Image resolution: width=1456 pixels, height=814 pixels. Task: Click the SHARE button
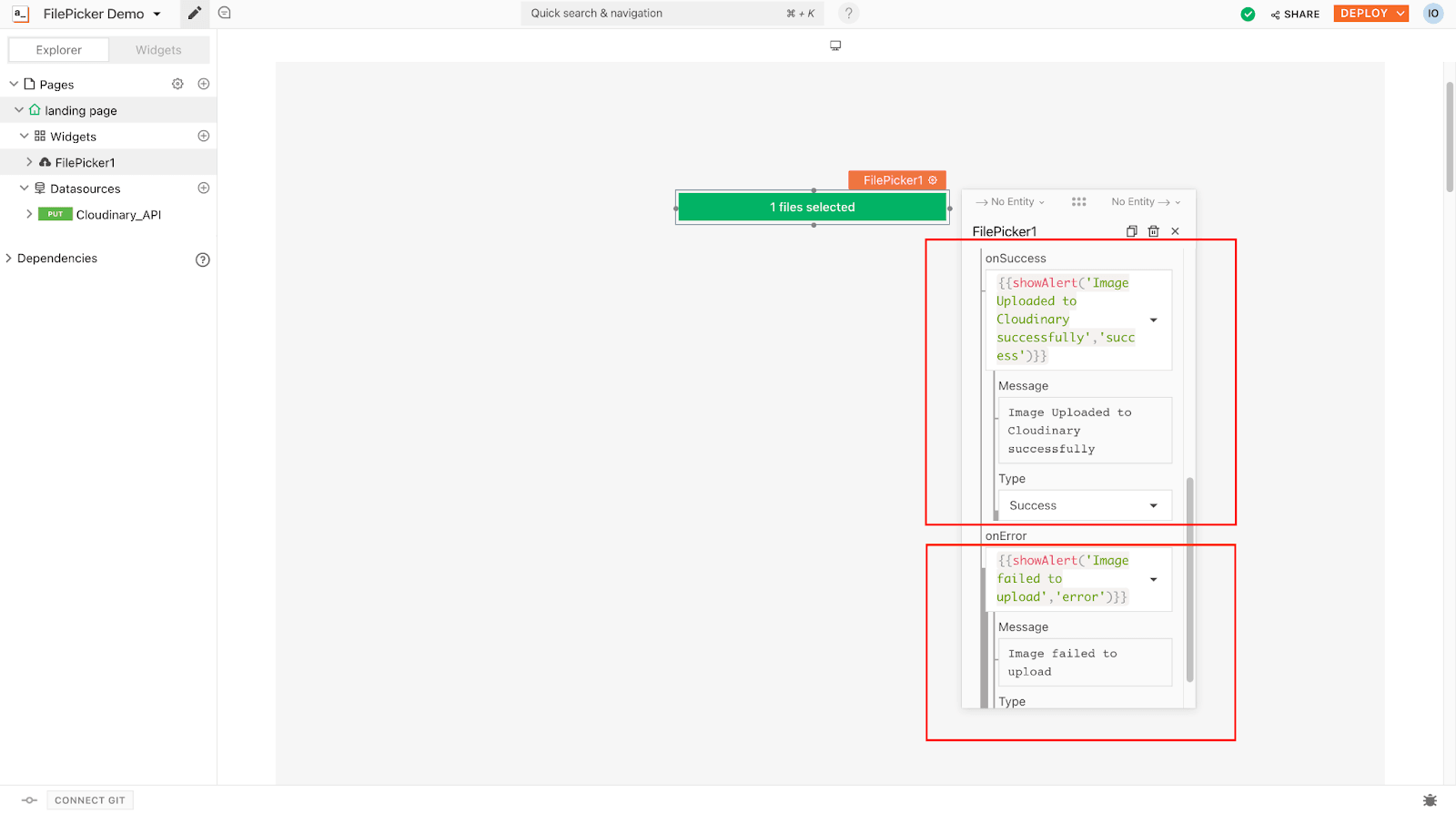(1295, 14)
